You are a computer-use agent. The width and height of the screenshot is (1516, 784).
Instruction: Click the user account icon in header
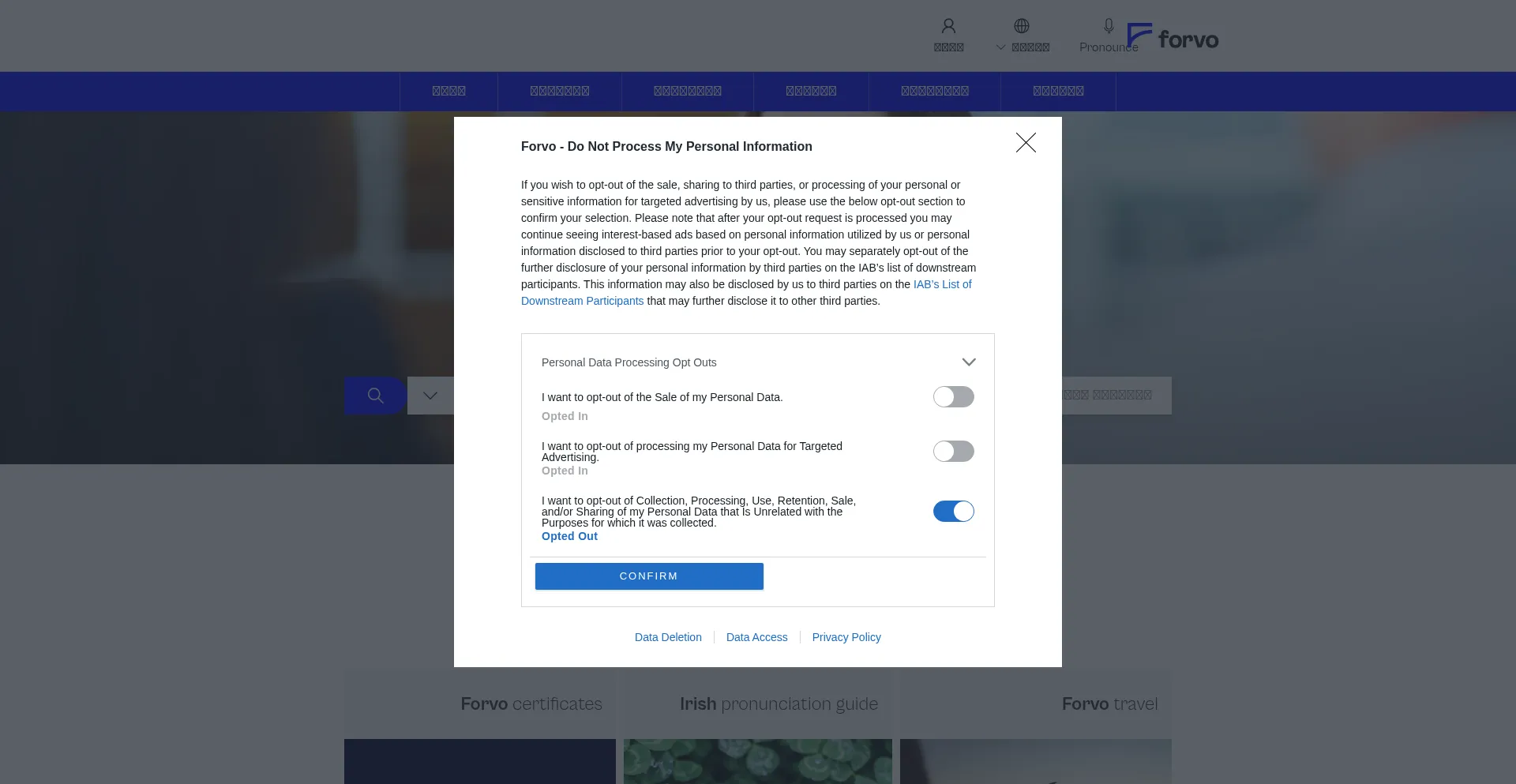[948, 26]
